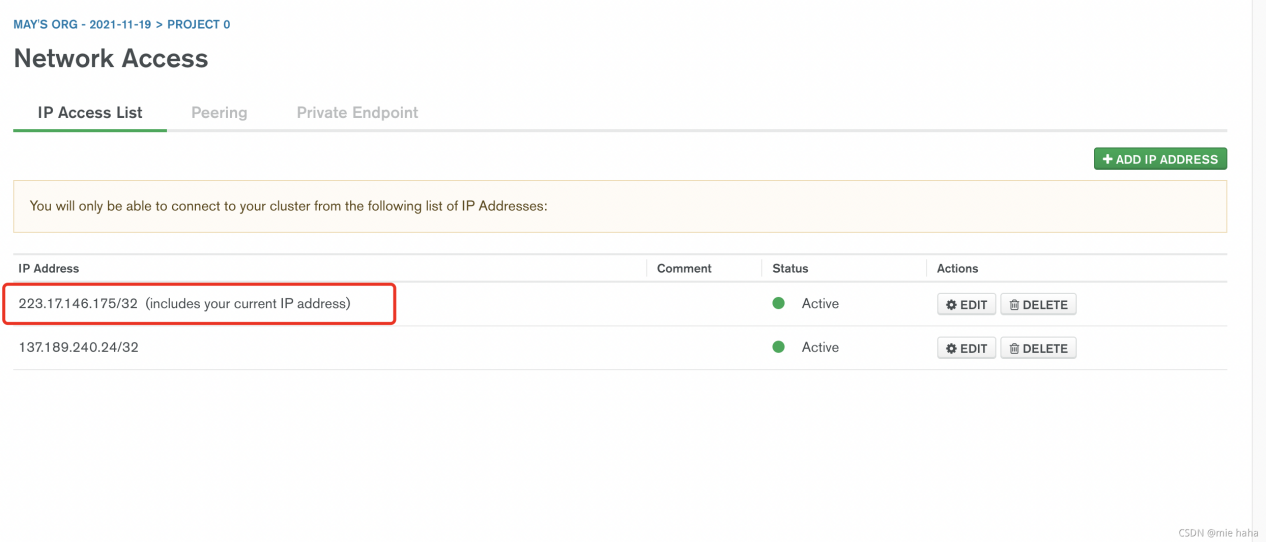Switch to the IP Access List tab
Viewport: 1266px width, 542px height.
90,113
